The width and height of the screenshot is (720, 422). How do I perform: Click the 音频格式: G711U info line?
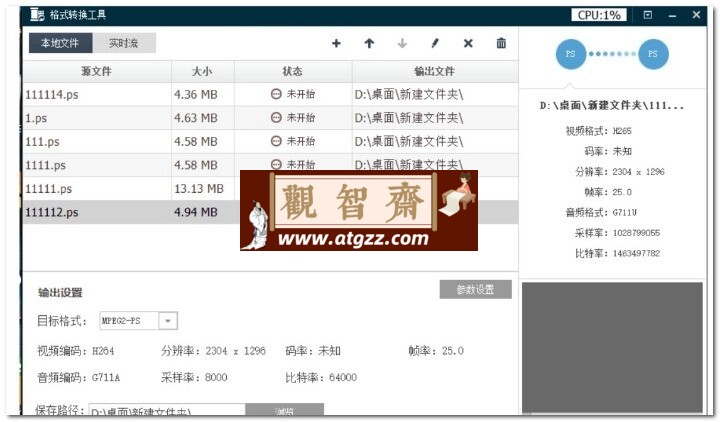(x=601, y=212)
